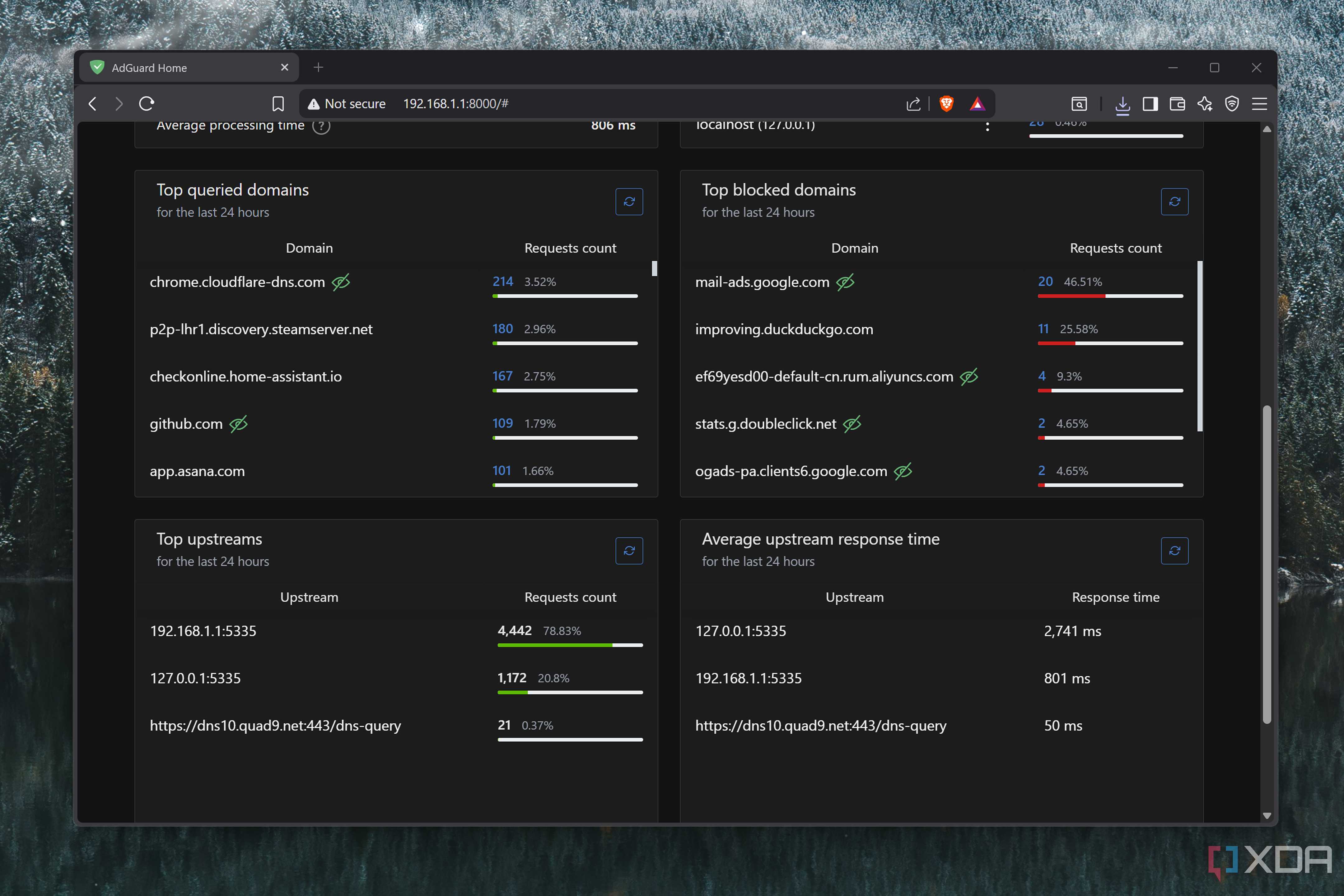Screen dimensions: 1344x896
Task: Click tracker eye icon beside github.com
Action: coord(238,424)
